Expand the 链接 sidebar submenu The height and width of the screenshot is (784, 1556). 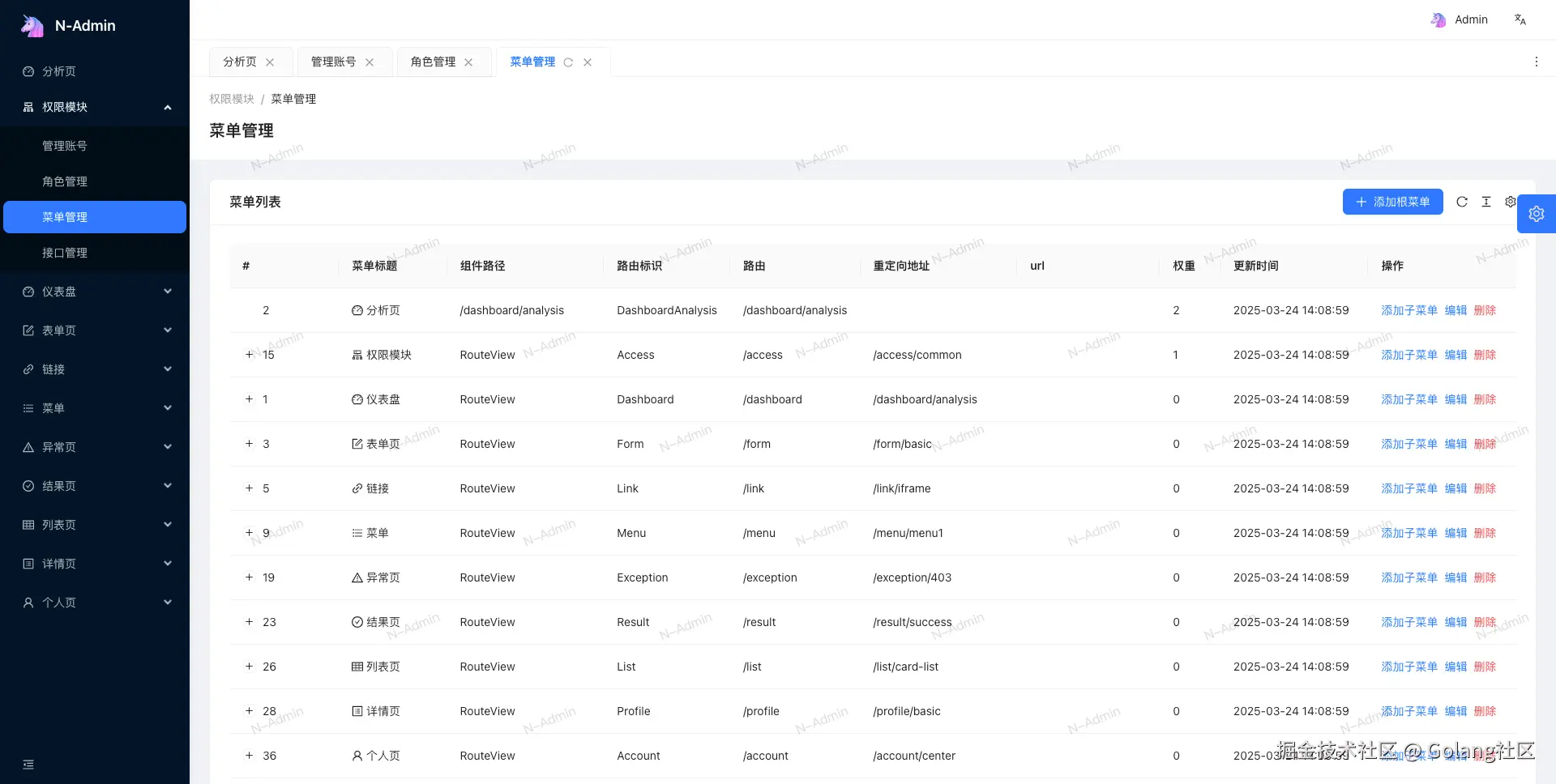168,369
